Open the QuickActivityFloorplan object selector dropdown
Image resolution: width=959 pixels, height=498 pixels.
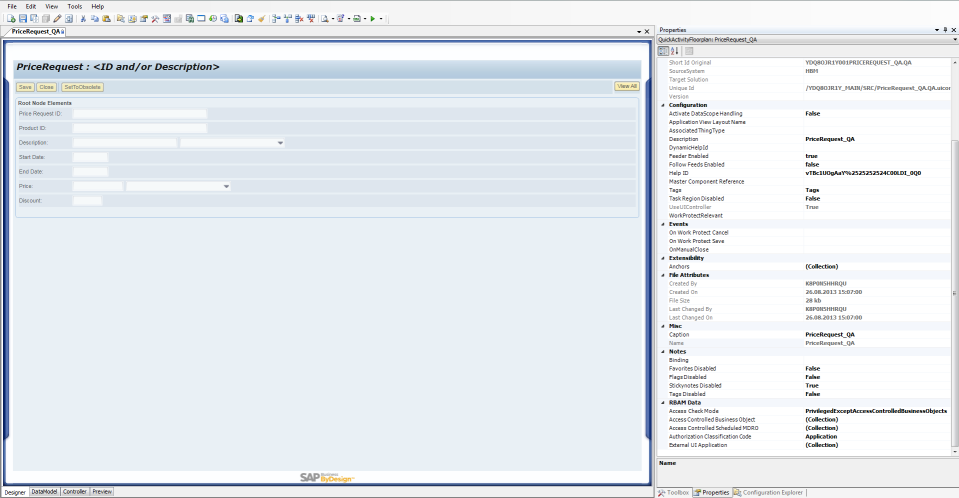(x=955, y=39)
